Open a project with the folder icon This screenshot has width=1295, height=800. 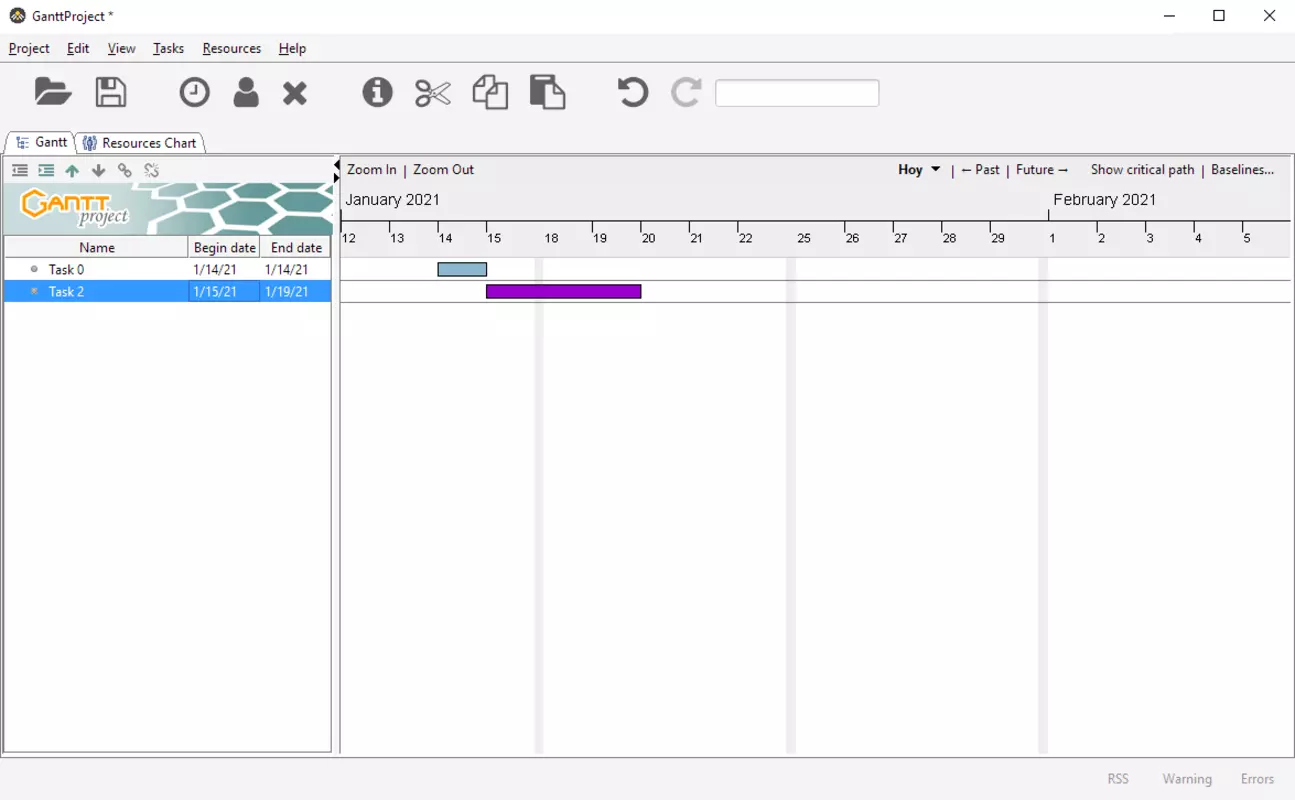53,92
